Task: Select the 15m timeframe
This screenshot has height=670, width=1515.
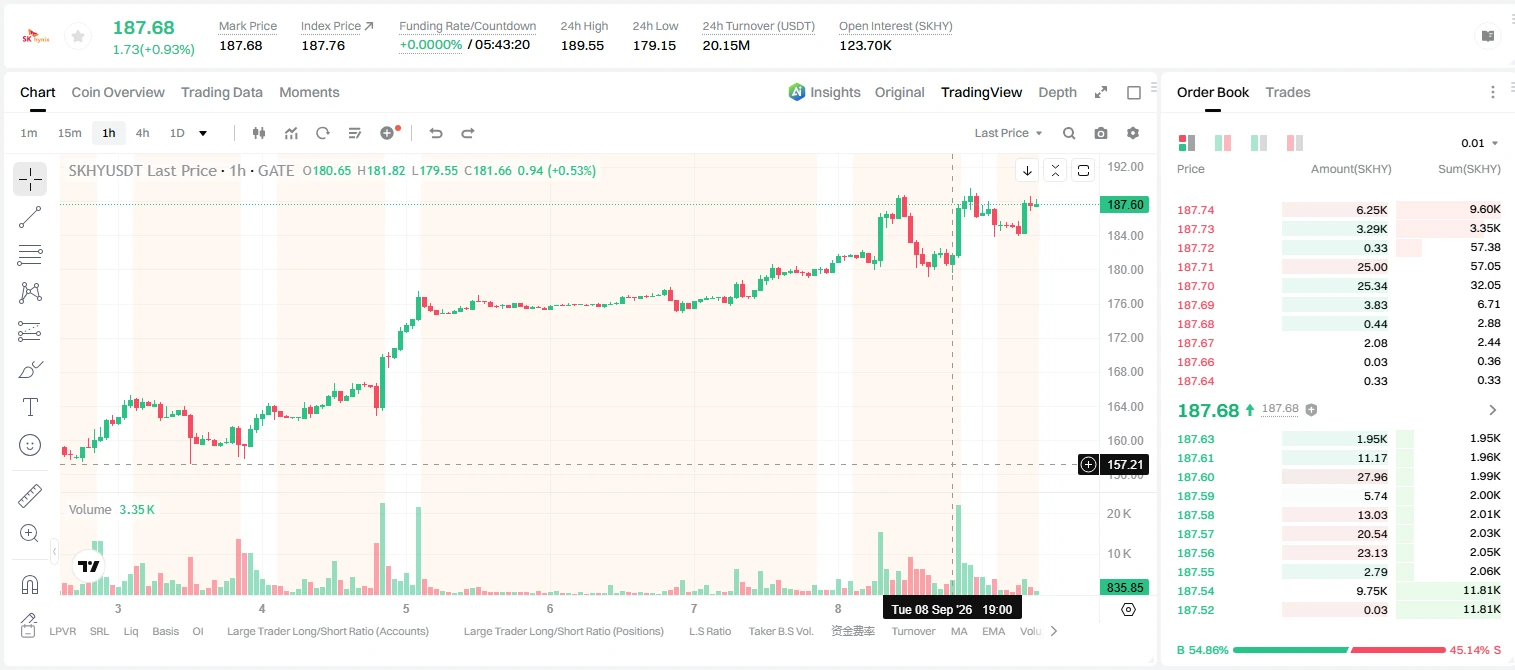Action: pyautogui.click(x=69, y=133)
